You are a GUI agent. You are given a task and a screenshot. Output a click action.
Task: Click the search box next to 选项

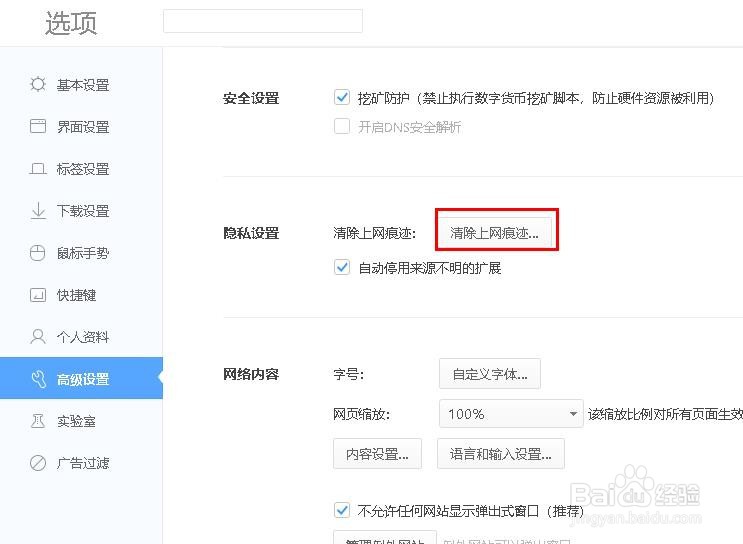click(263, 21)
